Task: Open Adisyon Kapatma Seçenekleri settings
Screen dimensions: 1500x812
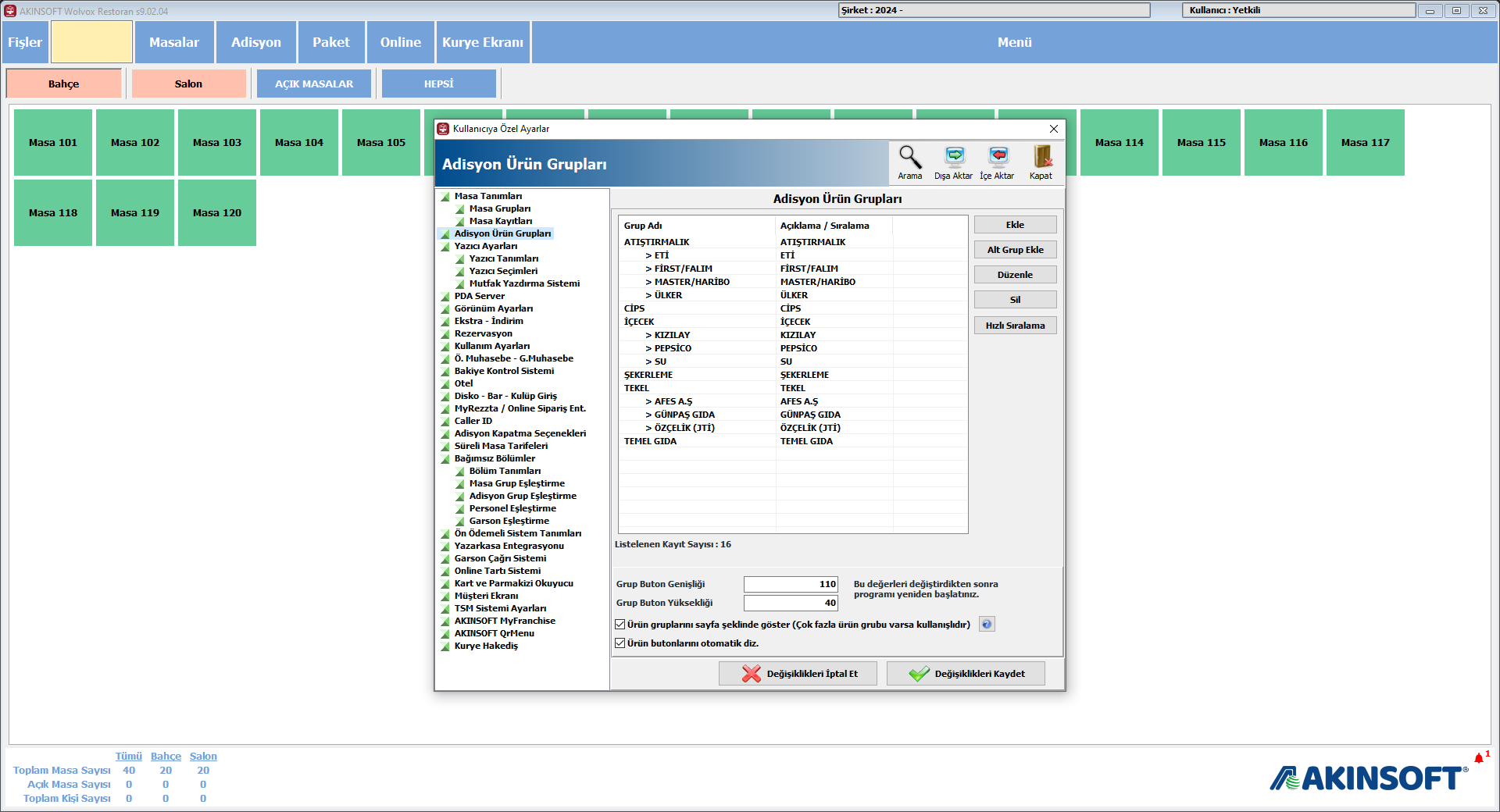Action: [x=520, y=433]
